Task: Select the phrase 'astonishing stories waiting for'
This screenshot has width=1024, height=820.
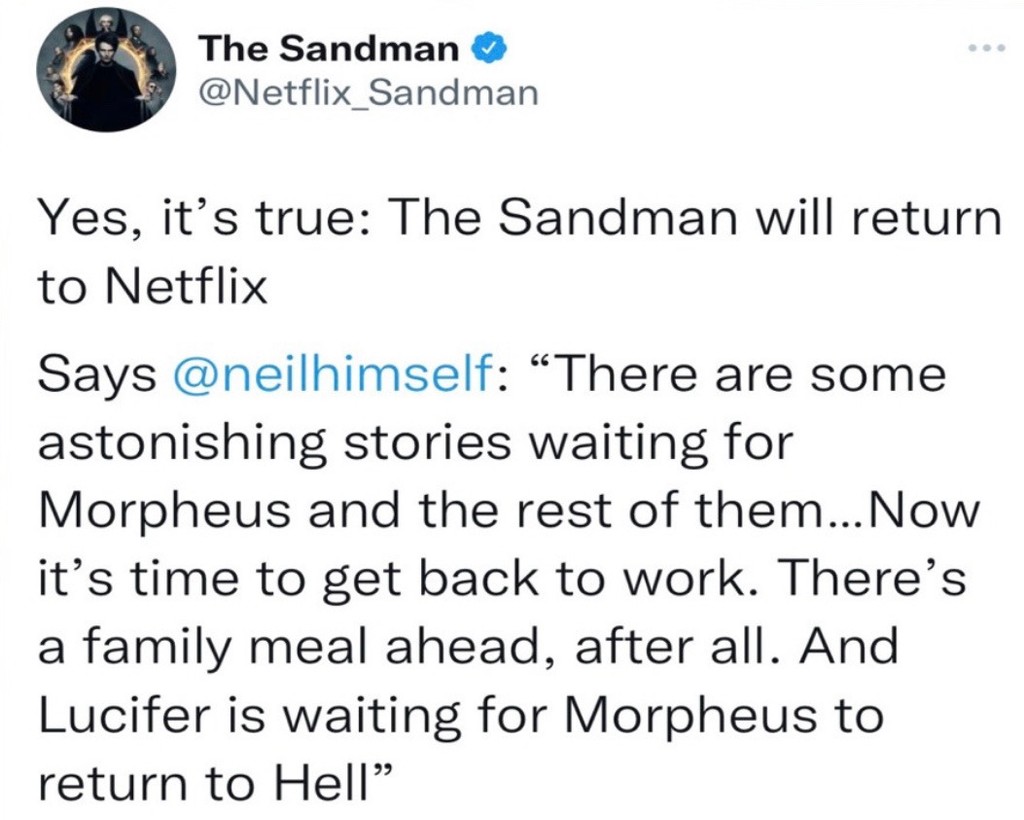Action: pyautogui.click(x=416, y=444)
